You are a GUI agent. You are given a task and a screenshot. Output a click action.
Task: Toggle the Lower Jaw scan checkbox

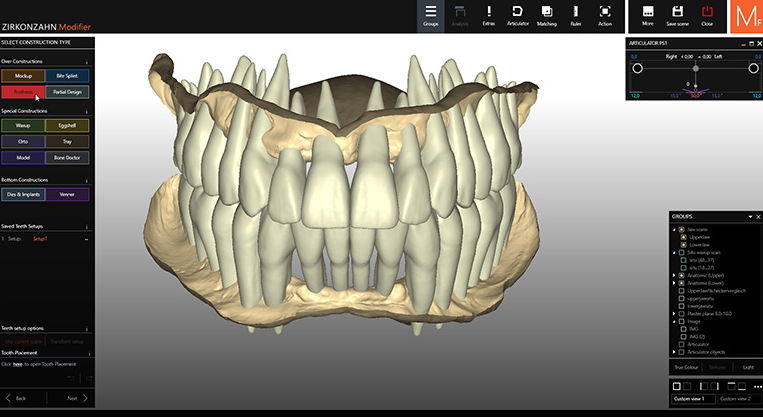tap(682, 244)
